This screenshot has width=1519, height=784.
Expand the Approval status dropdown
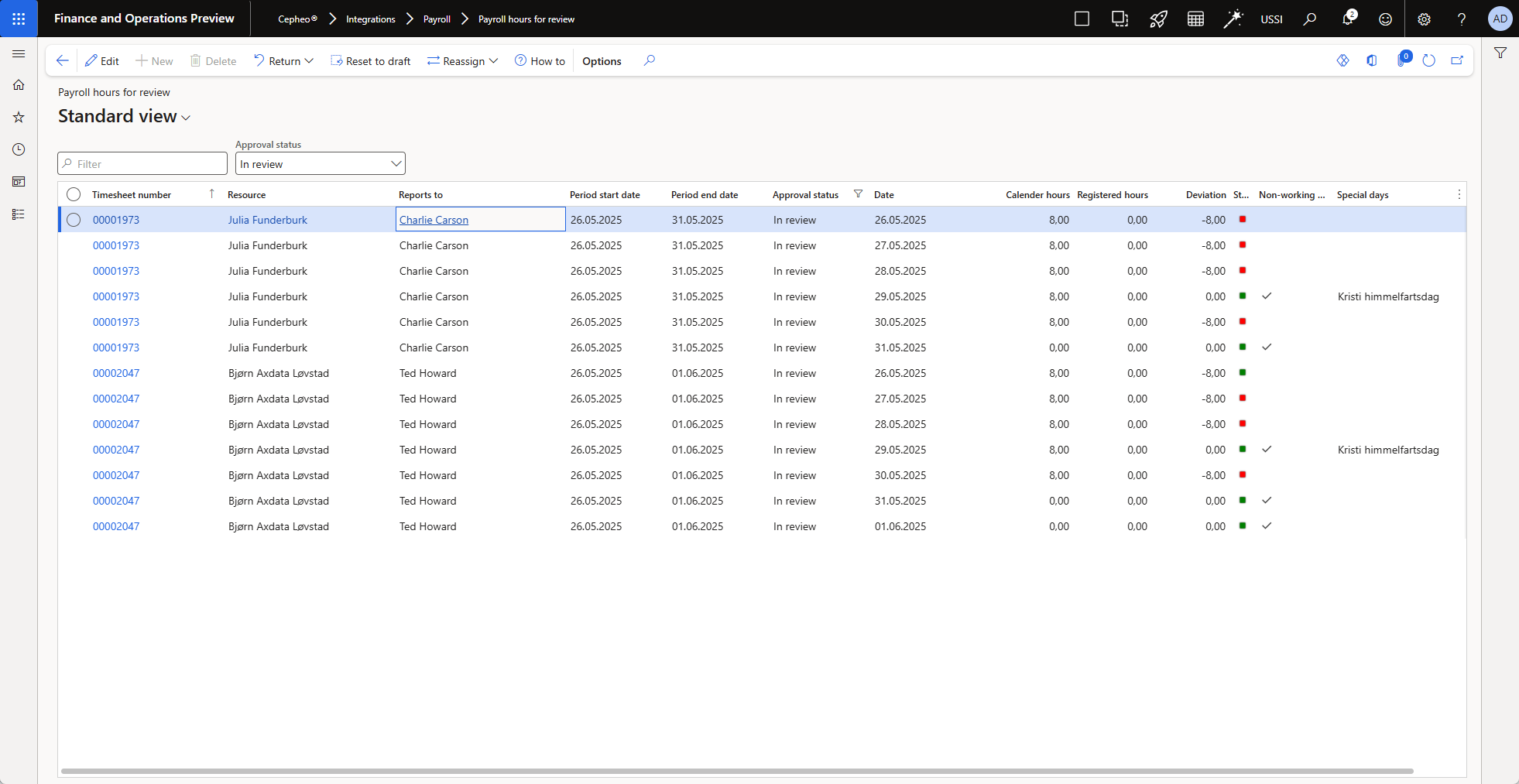(396, 164)
